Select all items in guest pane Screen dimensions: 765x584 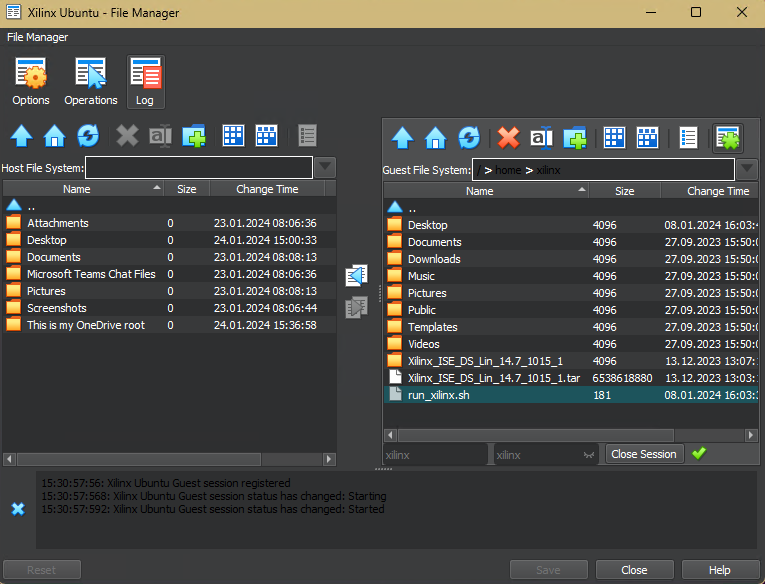coord(614,138)
